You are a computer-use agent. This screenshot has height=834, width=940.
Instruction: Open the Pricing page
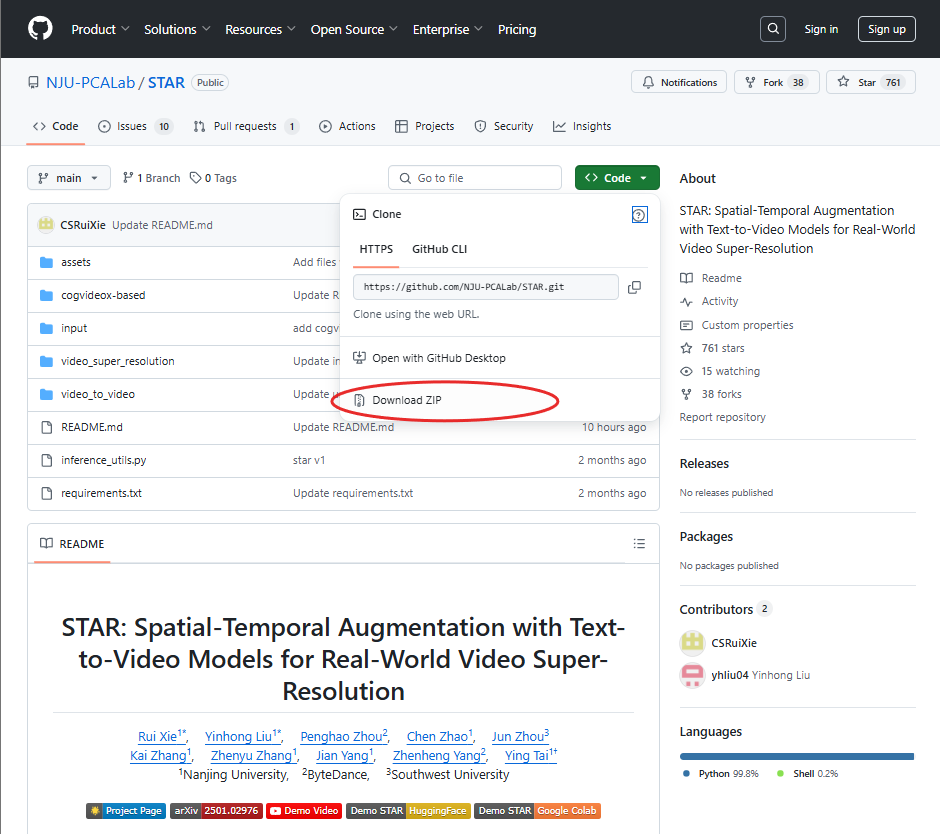click(517, 29)
